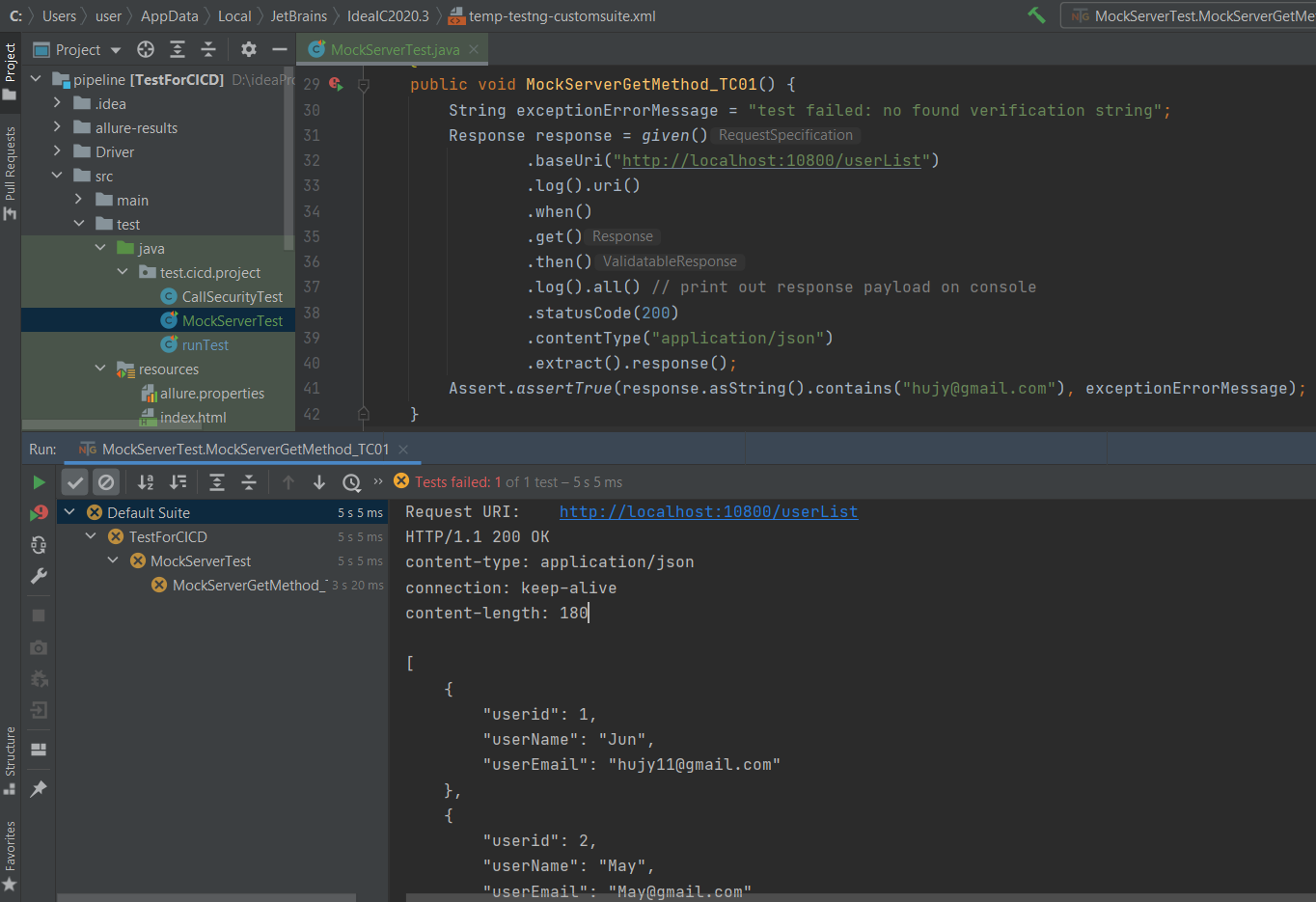Click the run gutter icon at line 29

[335, 84]
